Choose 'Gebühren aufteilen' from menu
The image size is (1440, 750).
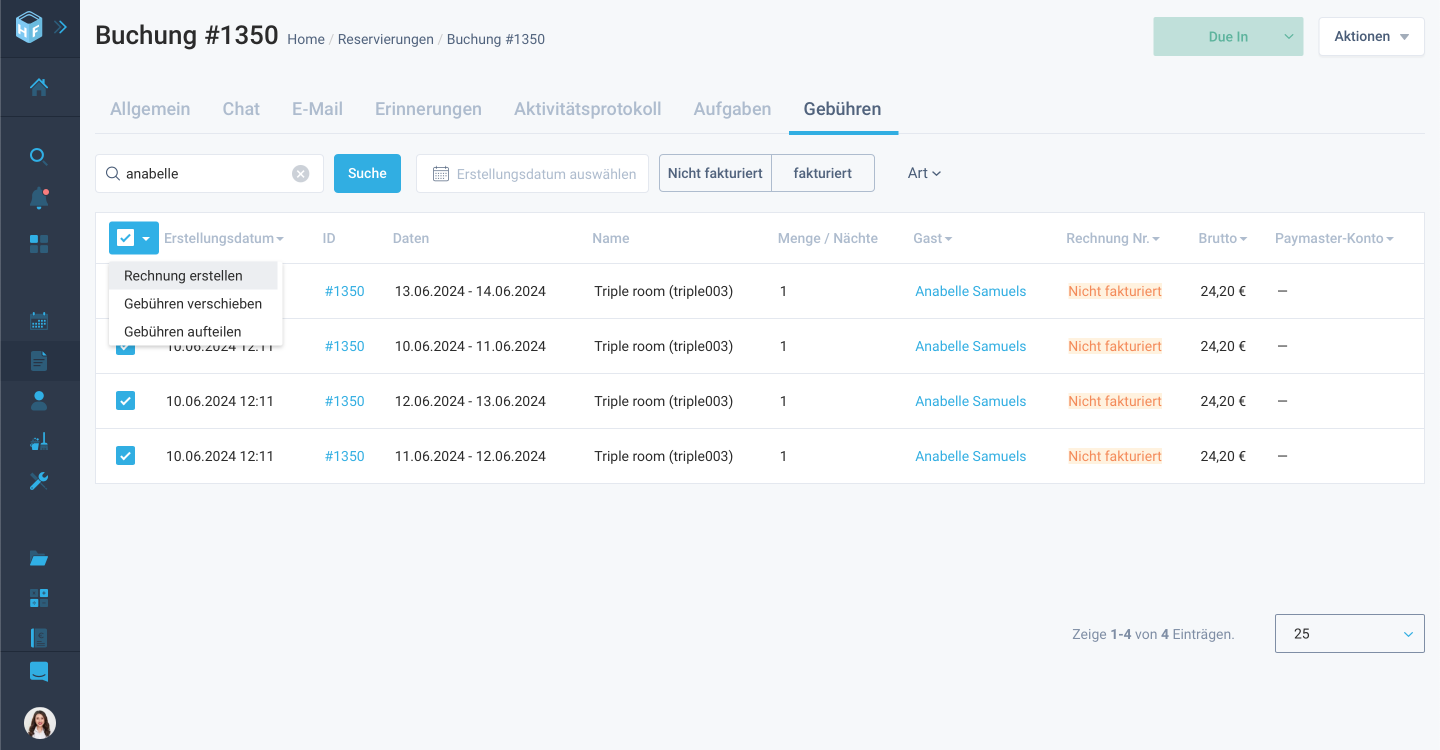(x=193, y=332)
